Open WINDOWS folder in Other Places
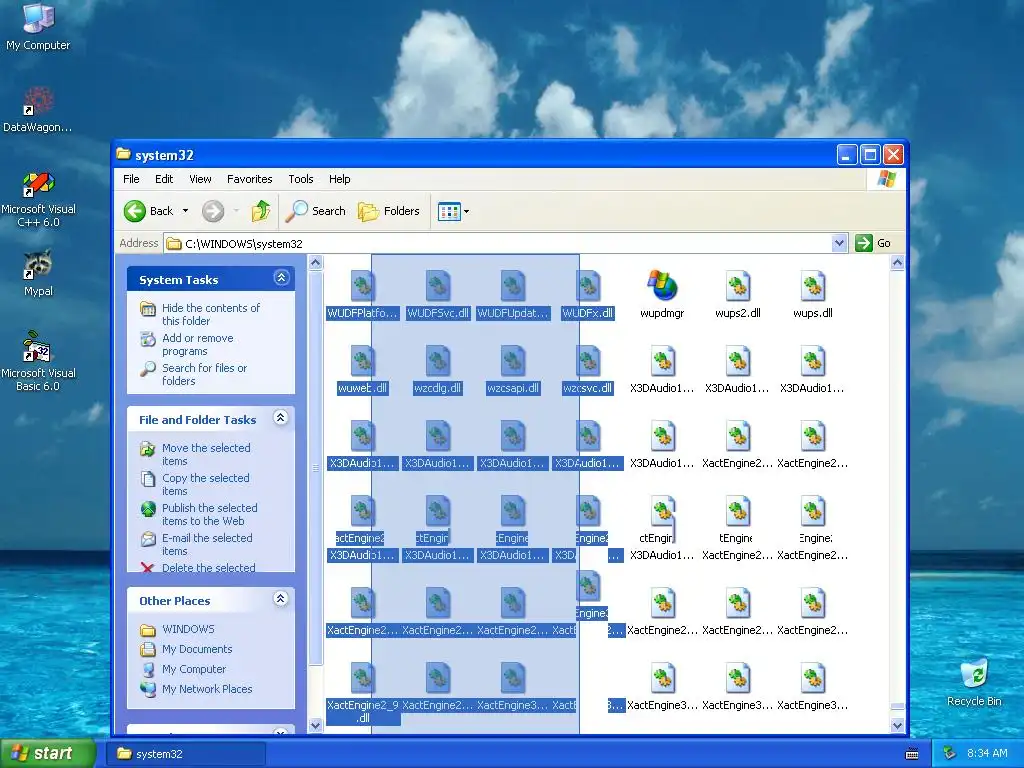 (x=188, y=629)
